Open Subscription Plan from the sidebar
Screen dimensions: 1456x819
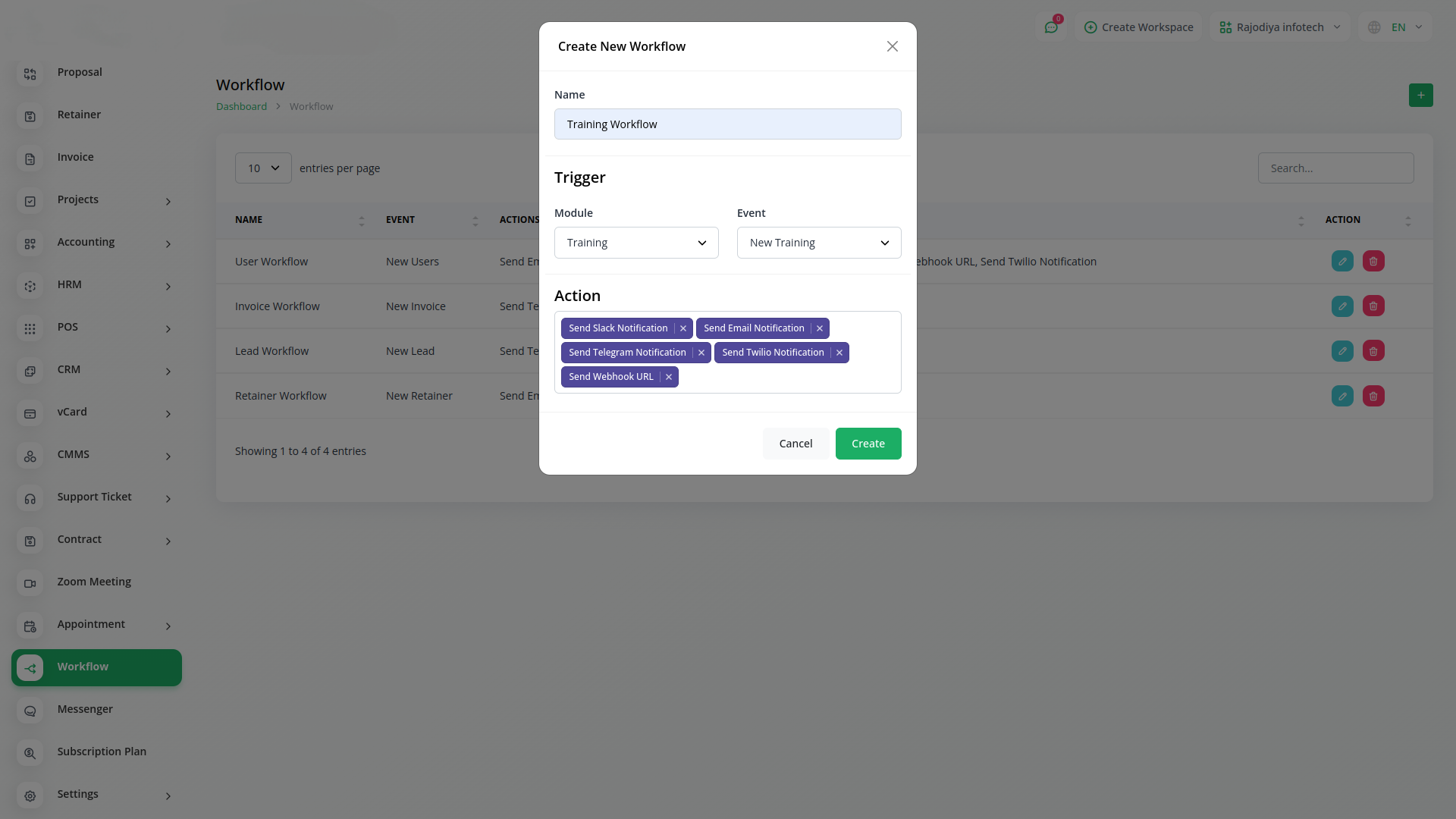click(x=102, y=752)
